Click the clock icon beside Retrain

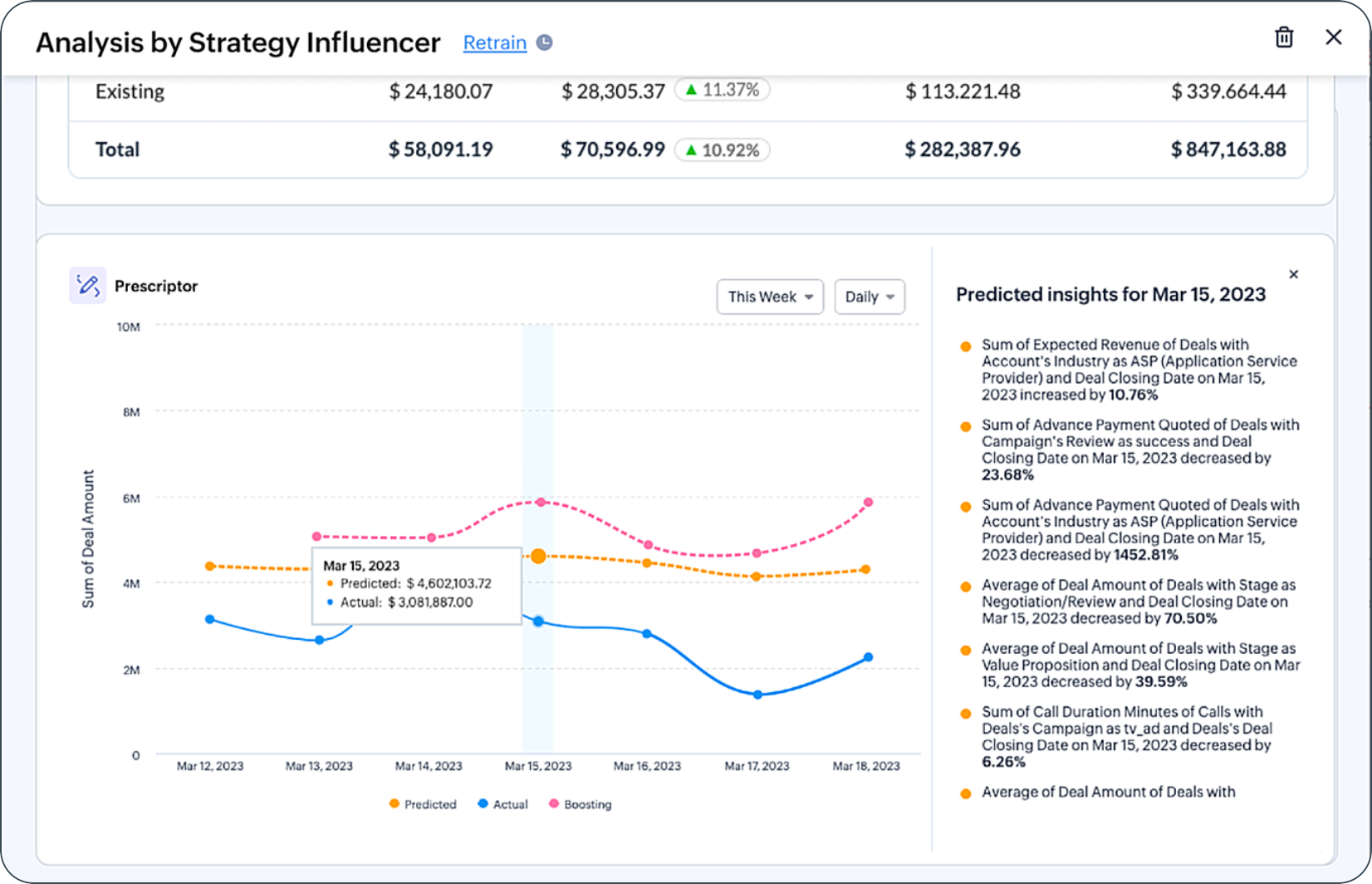coord(545,42)
